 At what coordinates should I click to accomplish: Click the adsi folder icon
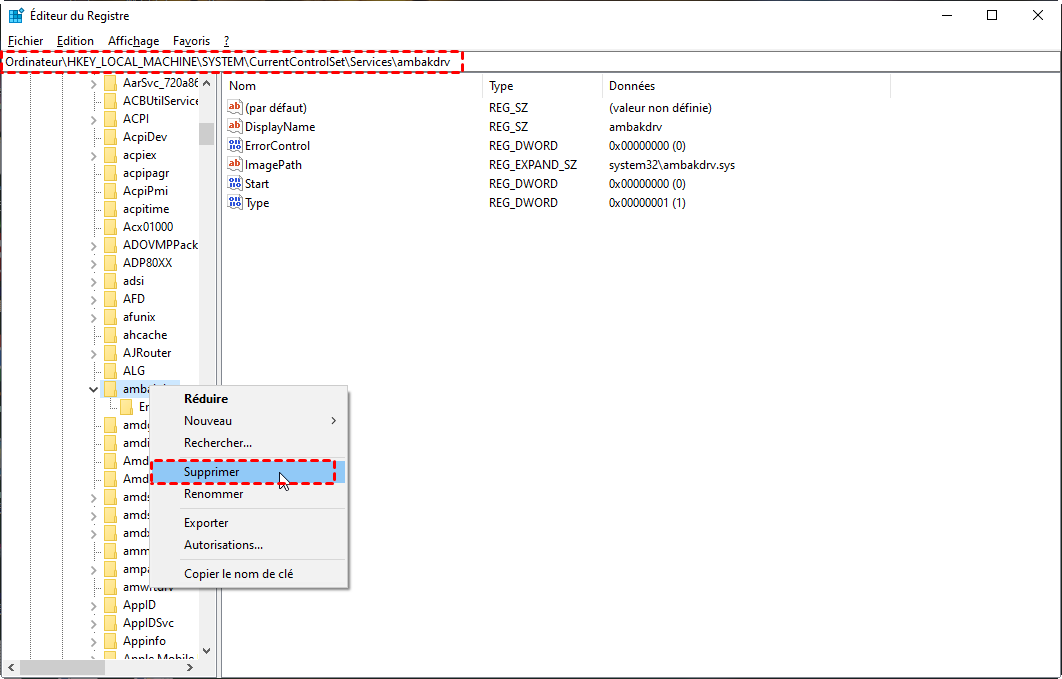click(x=110, y=281)
